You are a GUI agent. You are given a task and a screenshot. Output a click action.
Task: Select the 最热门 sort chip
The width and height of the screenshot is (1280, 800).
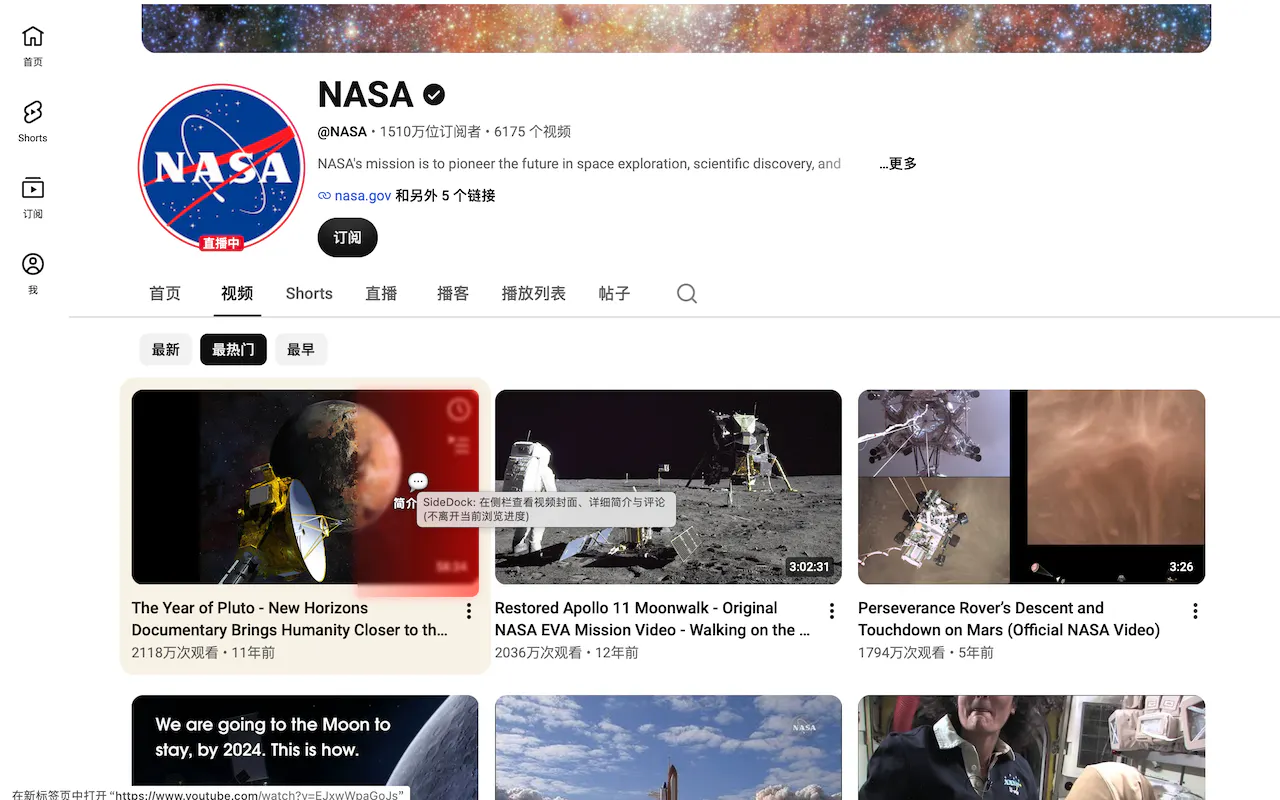[x=233, y=349]
